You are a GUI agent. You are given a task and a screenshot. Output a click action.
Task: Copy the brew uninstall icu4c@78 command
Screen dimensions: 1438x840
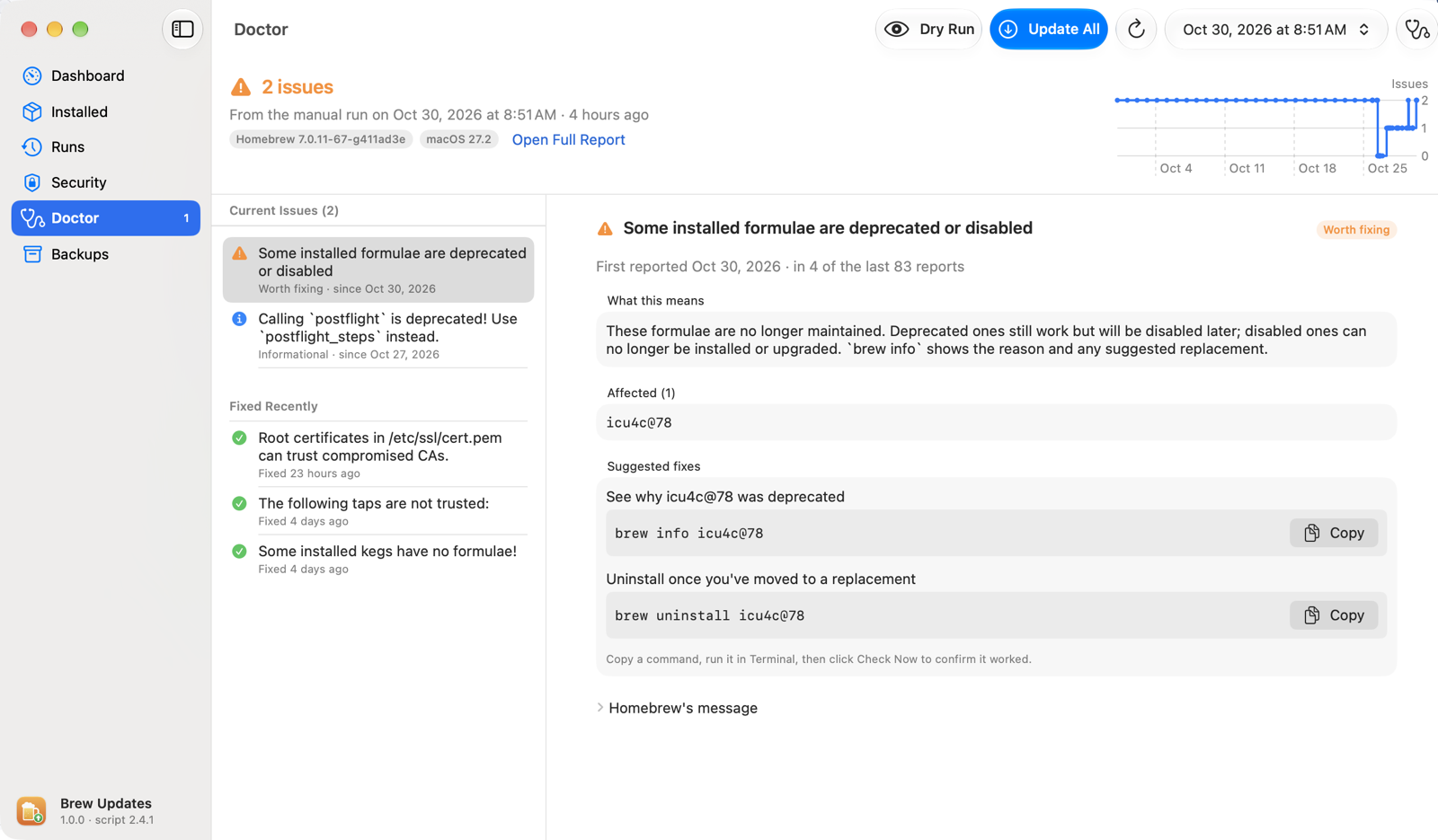[1334, 615]
